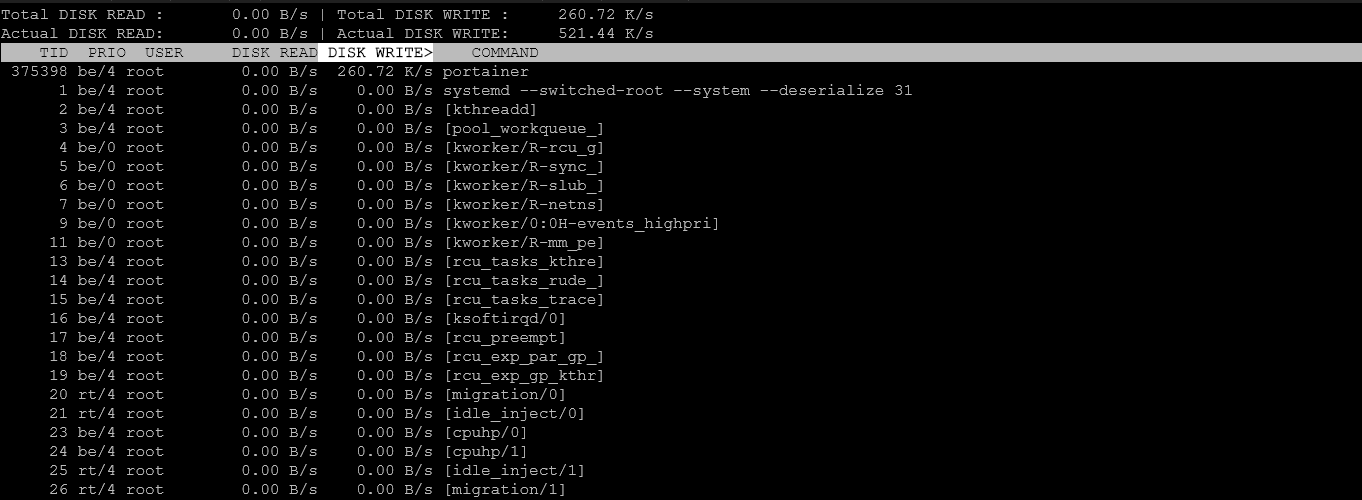The image size is (1362, 500).
Task: Click the [ksoftirqd/0] process
Action: click(x=504, y=319)
